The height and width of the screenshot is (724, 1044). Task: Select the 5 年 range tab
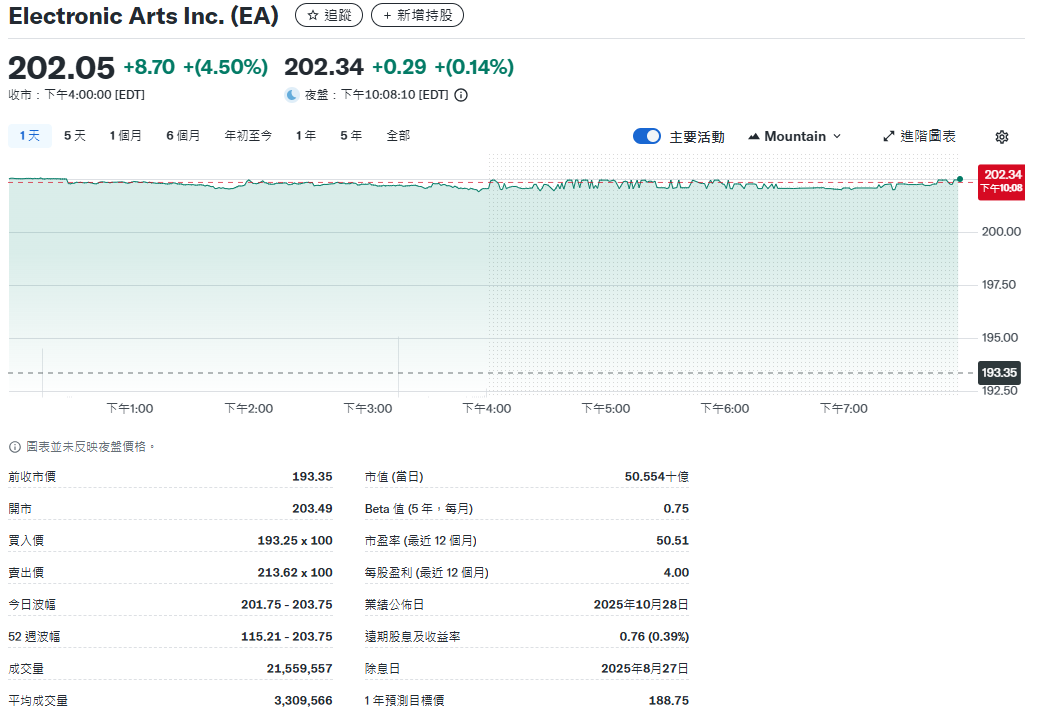point(351,136)
